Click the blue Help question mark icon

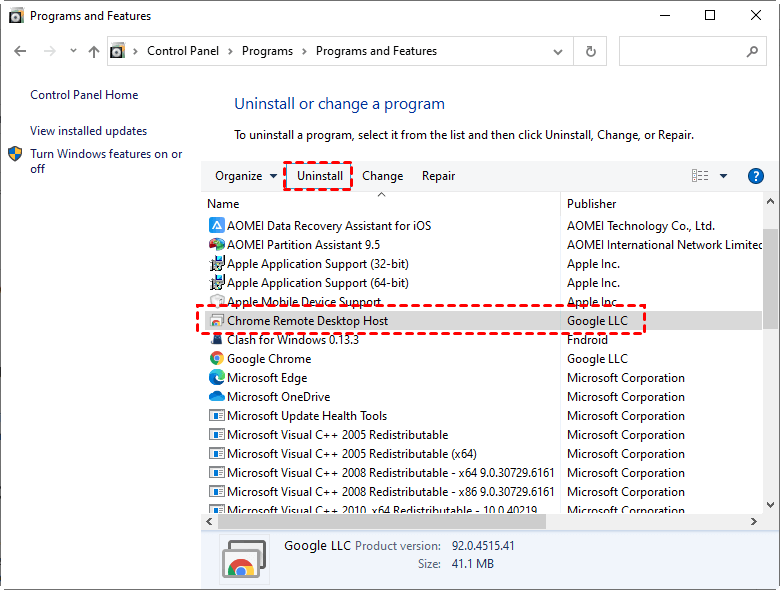click(x=756, y=176)
